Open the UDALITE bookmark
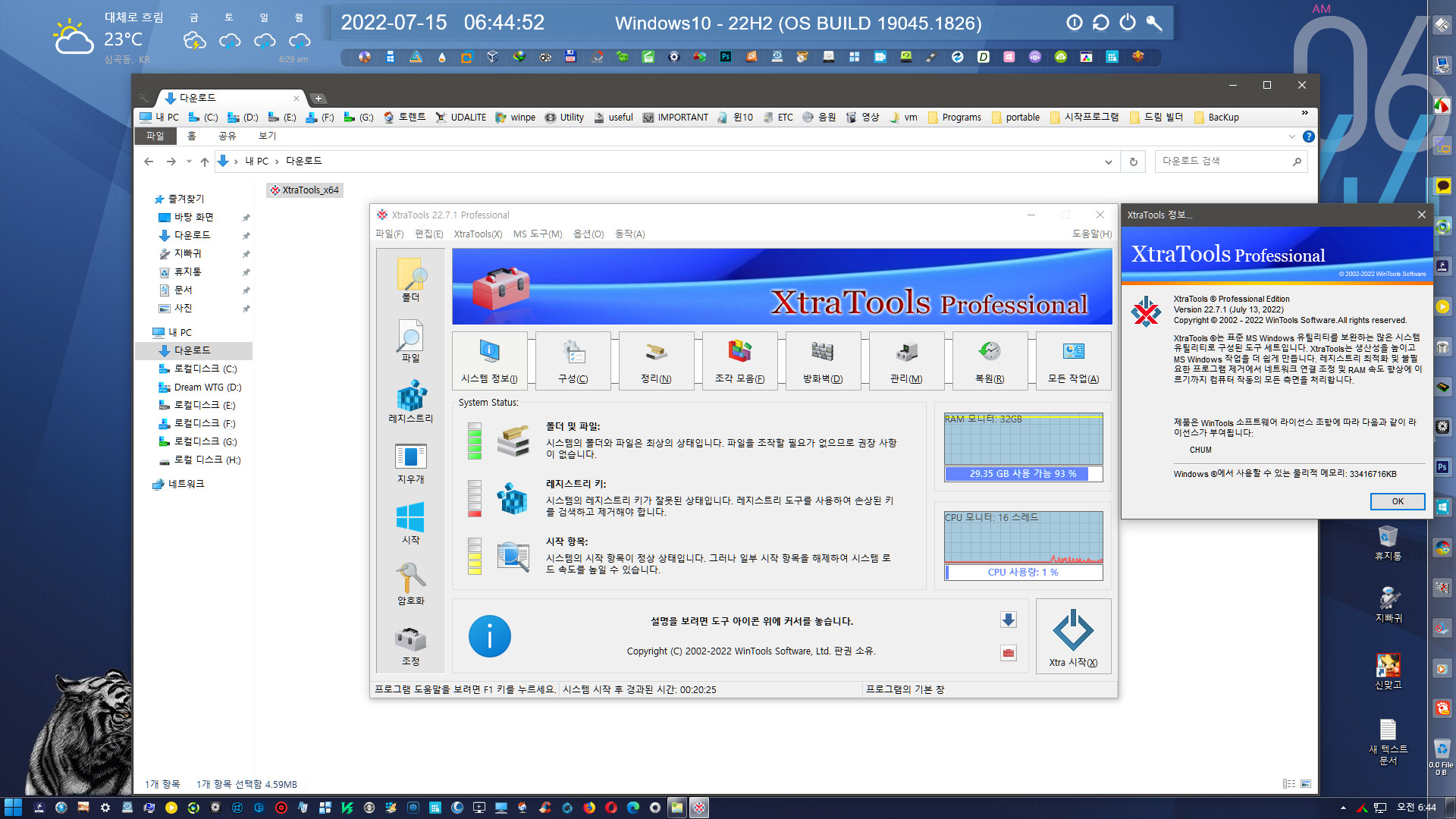Viewport: 1456px width, 819px height. click(x=461, y=117)
